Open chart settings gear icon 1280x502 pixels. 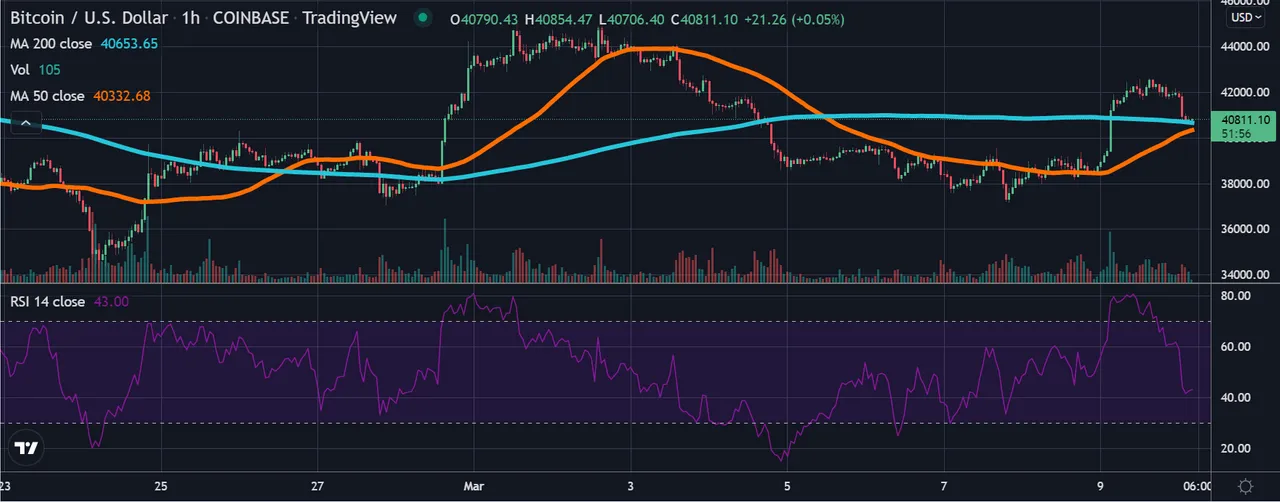[x=1244, y=485]
